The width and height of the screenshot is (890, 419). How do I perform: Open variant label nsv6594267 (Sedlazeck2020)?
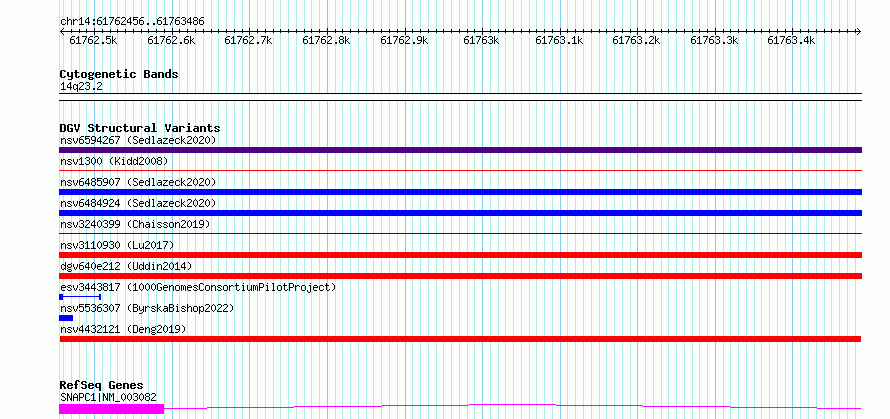tap(138, 140)
